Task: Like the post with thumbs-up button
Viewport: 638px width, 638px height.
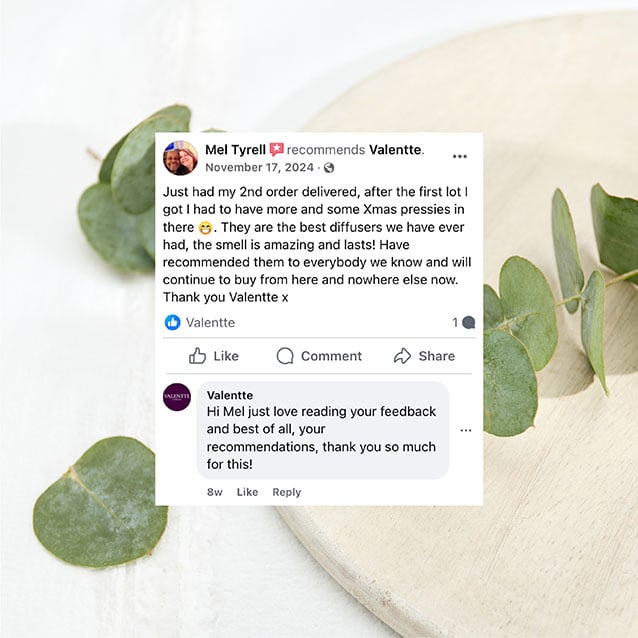Action: (x=214, y=356)
